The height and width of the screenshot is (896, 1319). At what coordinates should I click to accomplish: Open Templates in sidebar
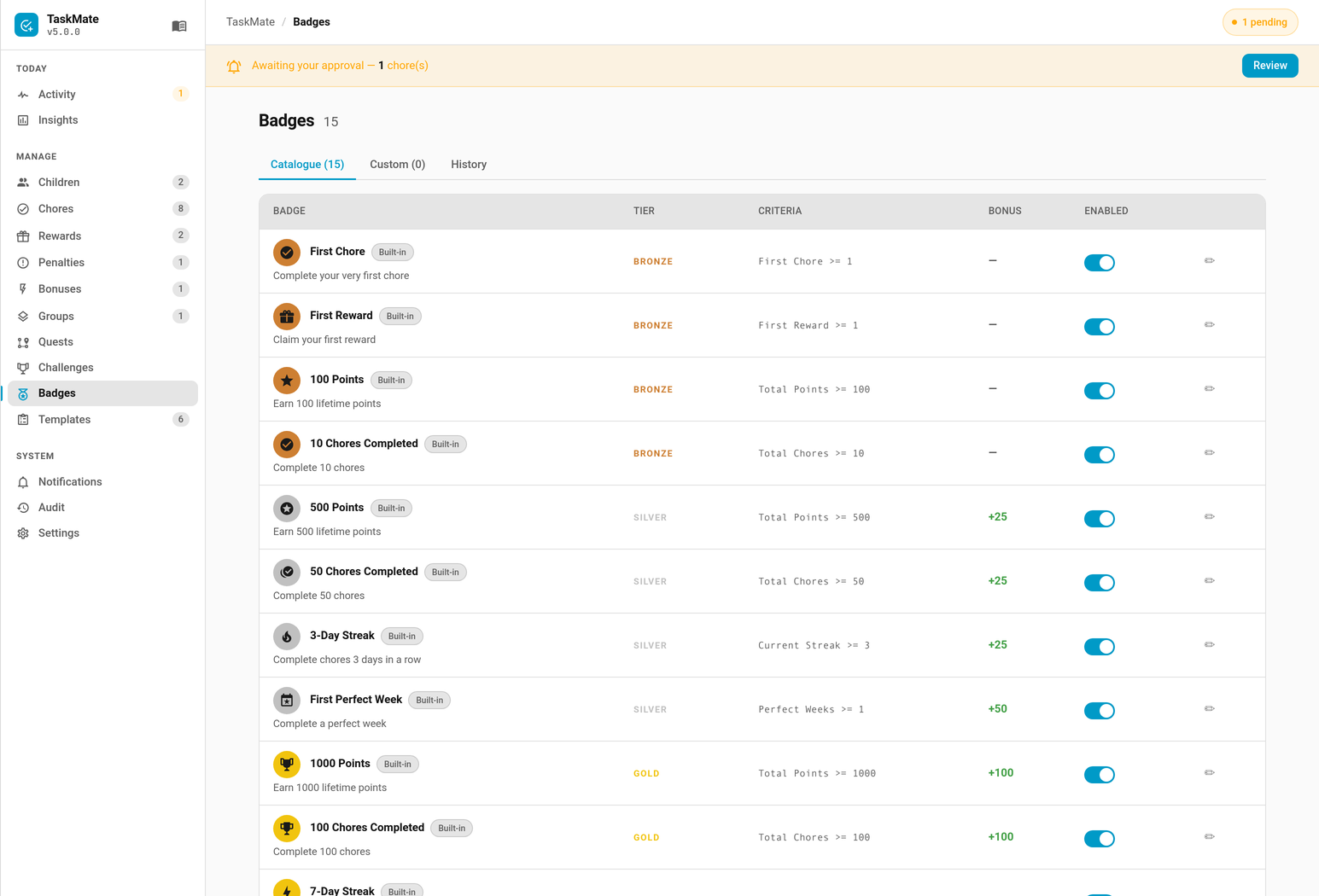click(102, 420)
